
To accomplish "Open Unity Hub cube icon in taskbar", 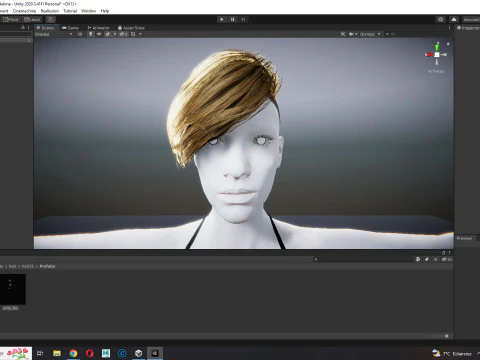I will tap(139, 353).
